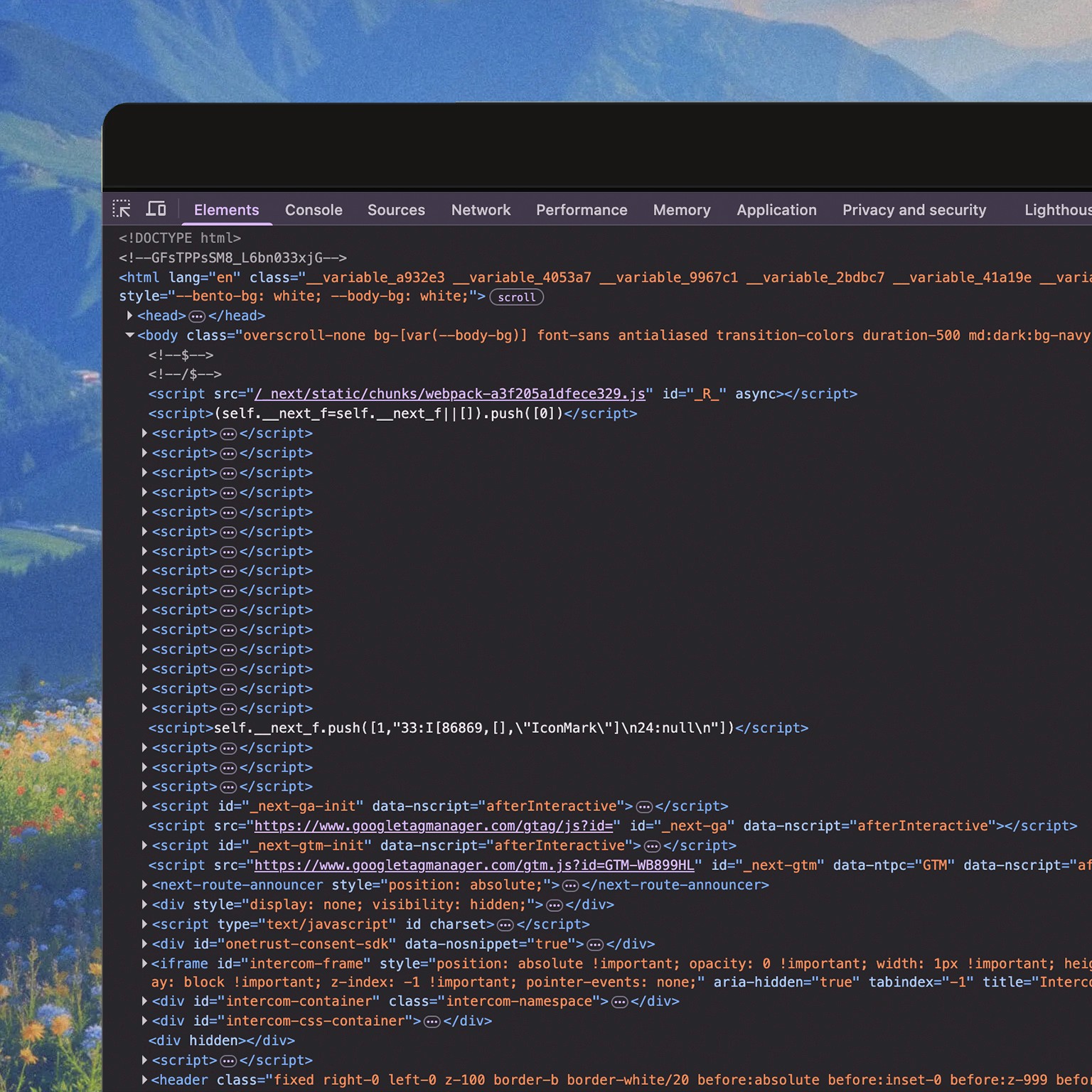The image size is (1092, 1092).
Task: Select the html lang="en" element line
Action: [605, 277]
